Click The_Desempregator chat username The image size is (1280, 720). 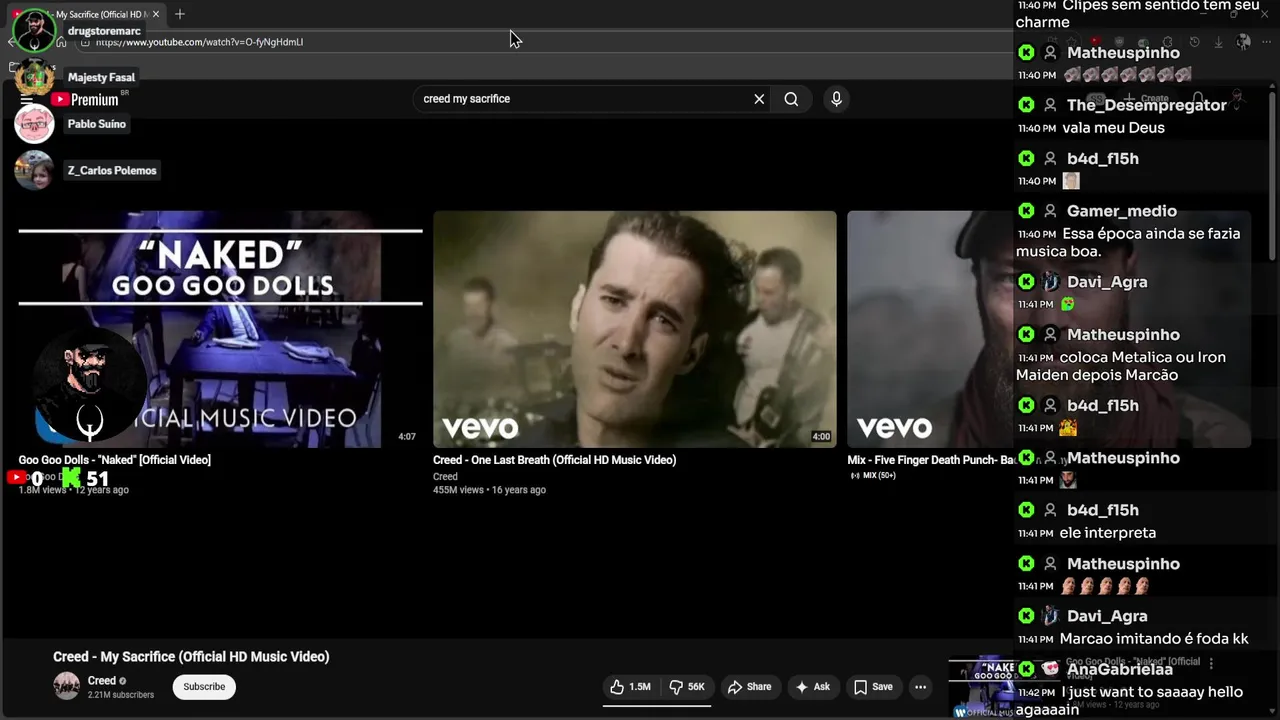point(1147,105)
